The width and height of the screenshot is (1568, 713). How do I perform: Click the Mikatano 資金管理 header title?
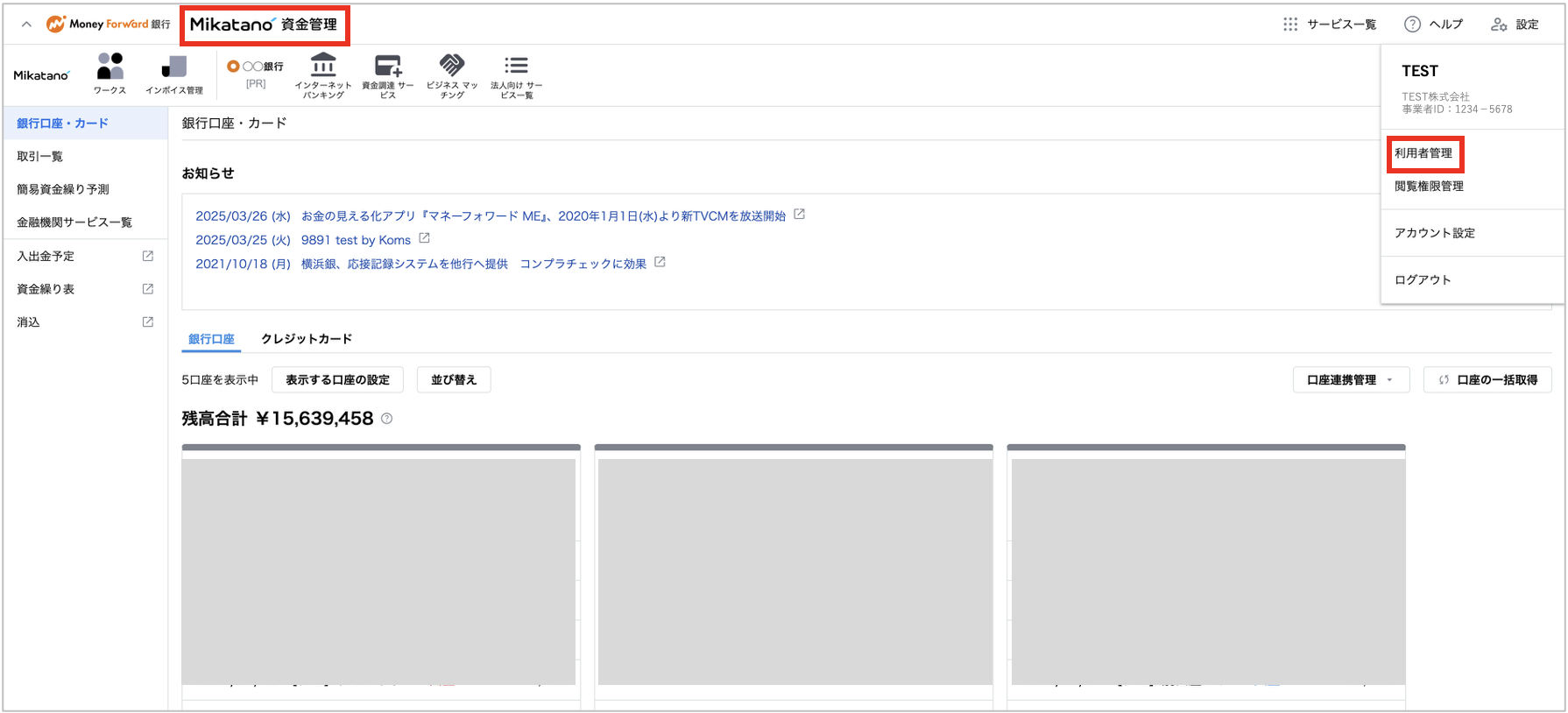(264, 25)
